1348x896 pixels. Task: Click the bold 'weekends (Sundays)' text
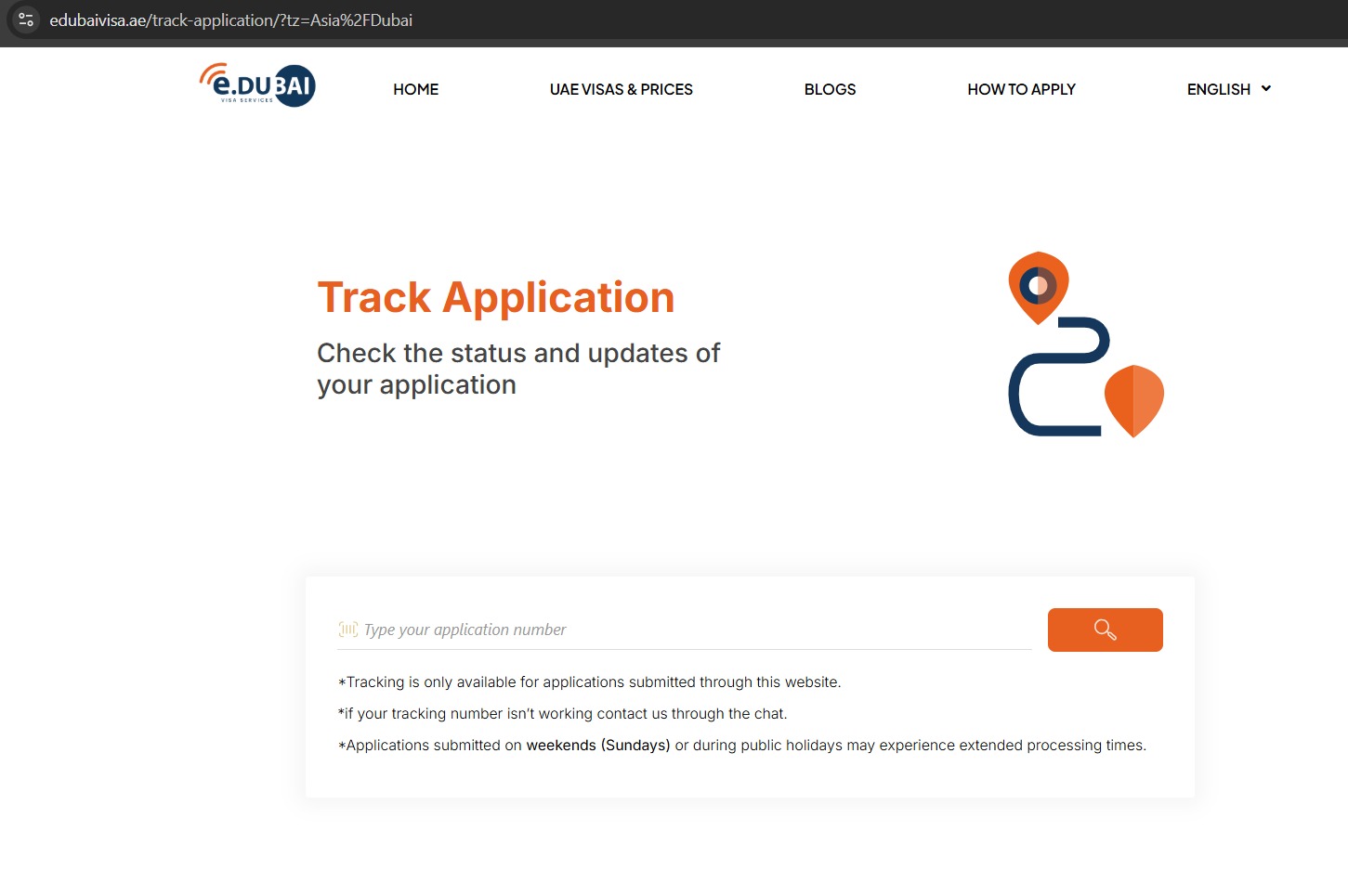pos(597,745)
